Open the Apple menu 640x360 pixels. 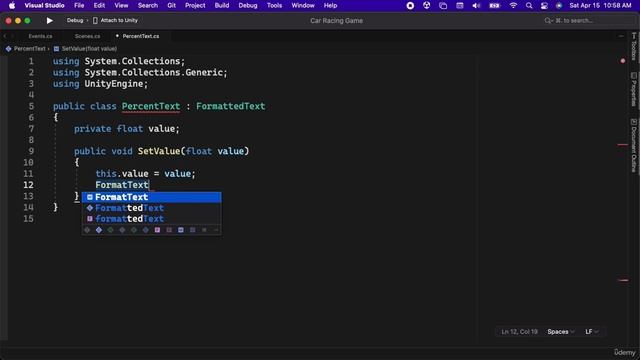coord(12,6)
